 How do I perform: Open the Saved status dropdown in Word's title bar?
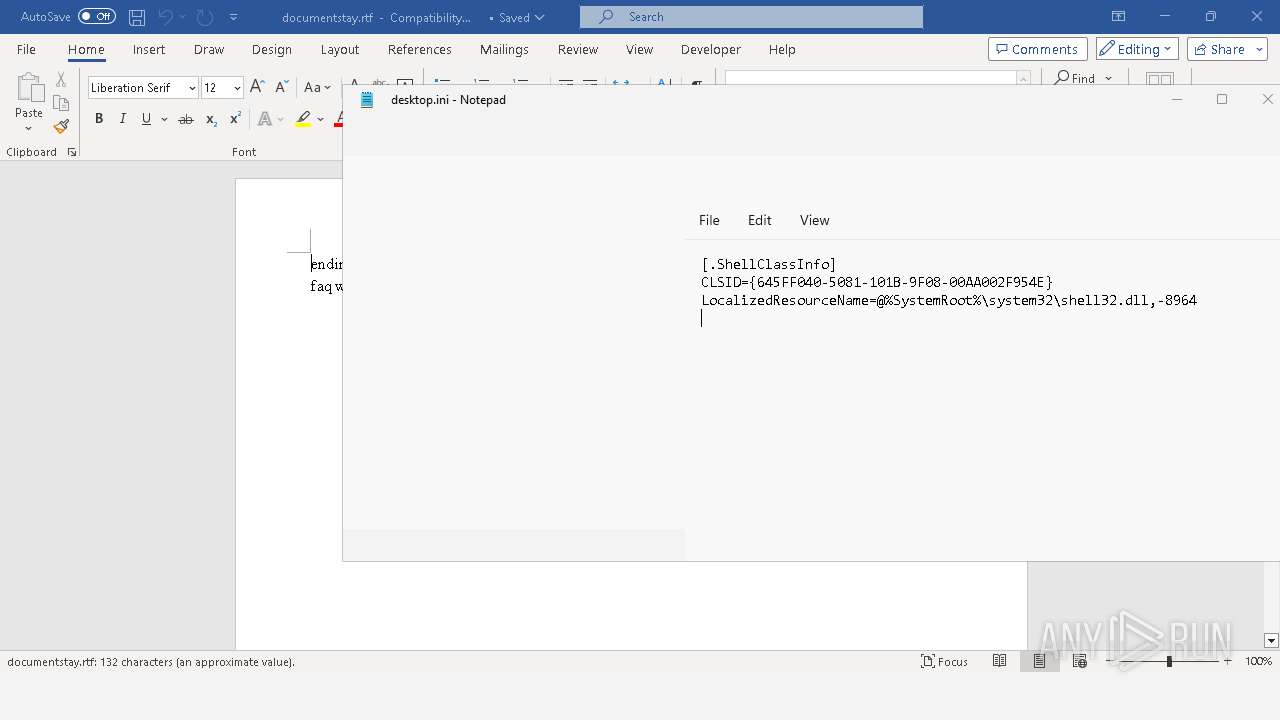[517, 17]
